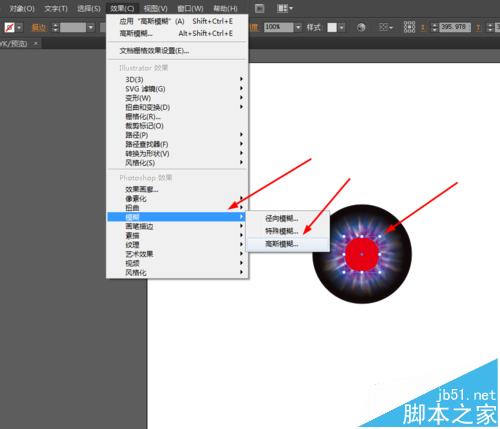Click the stroke weight stepper arrows
Viewport: 500px width, 429px height.
pyautogui.click(x=55, y=27)
